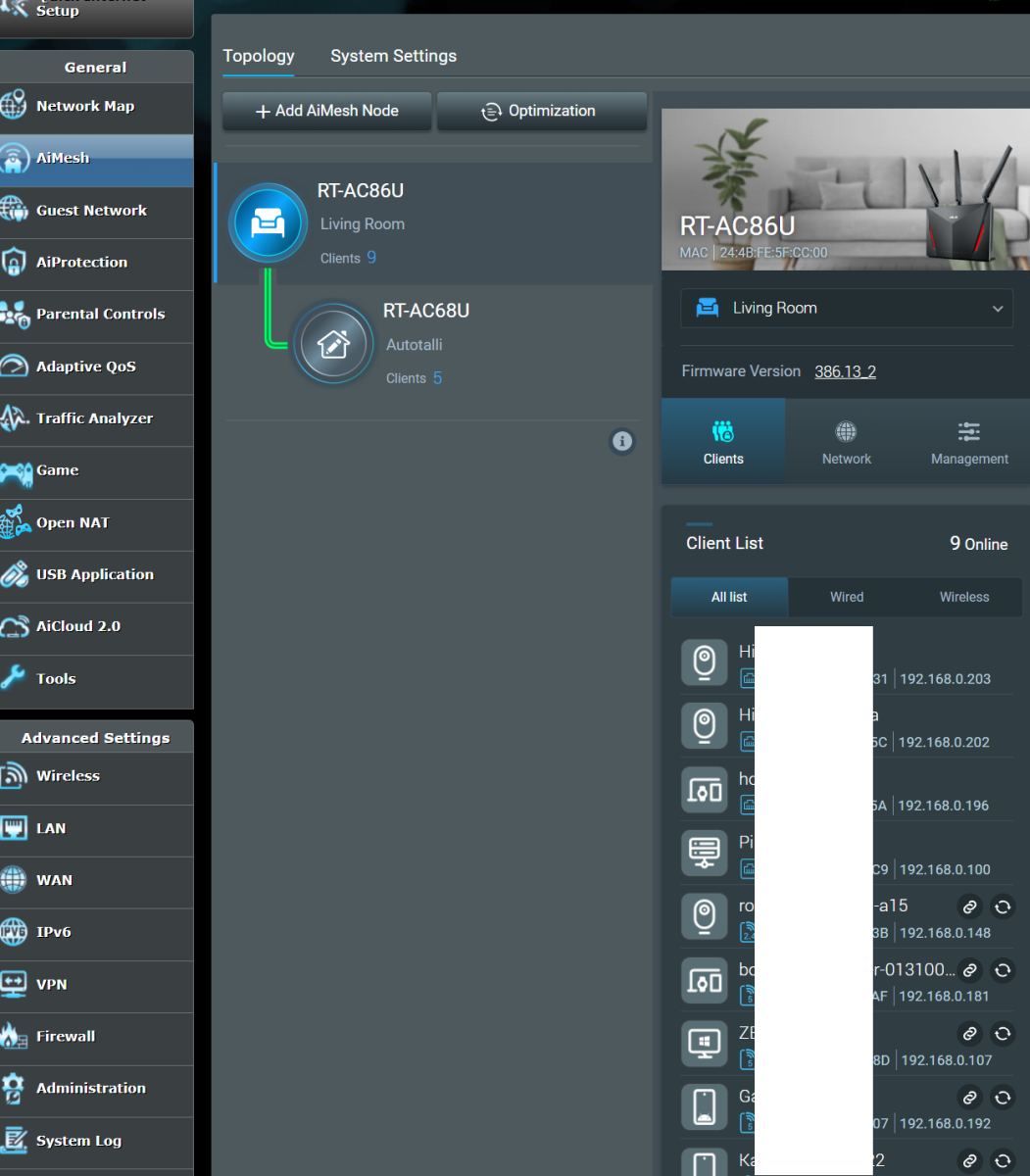Viewport: 1030px width, 1176px height.
Task: Click device icon of client 192.168.0.196
Action: point(704,790)
